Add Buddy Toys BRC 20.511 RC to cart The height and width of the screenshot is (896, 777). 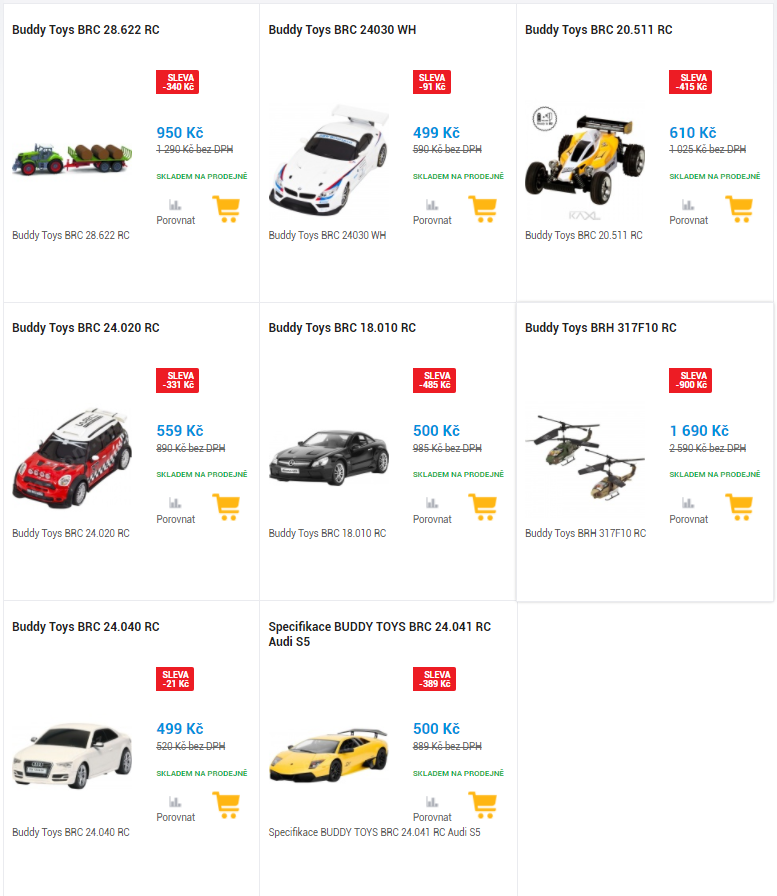click(739, 209)
